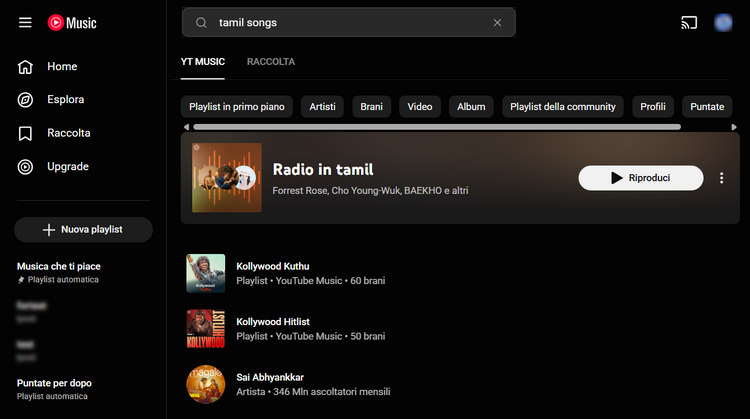Filter results by Profili

point(653,107)
